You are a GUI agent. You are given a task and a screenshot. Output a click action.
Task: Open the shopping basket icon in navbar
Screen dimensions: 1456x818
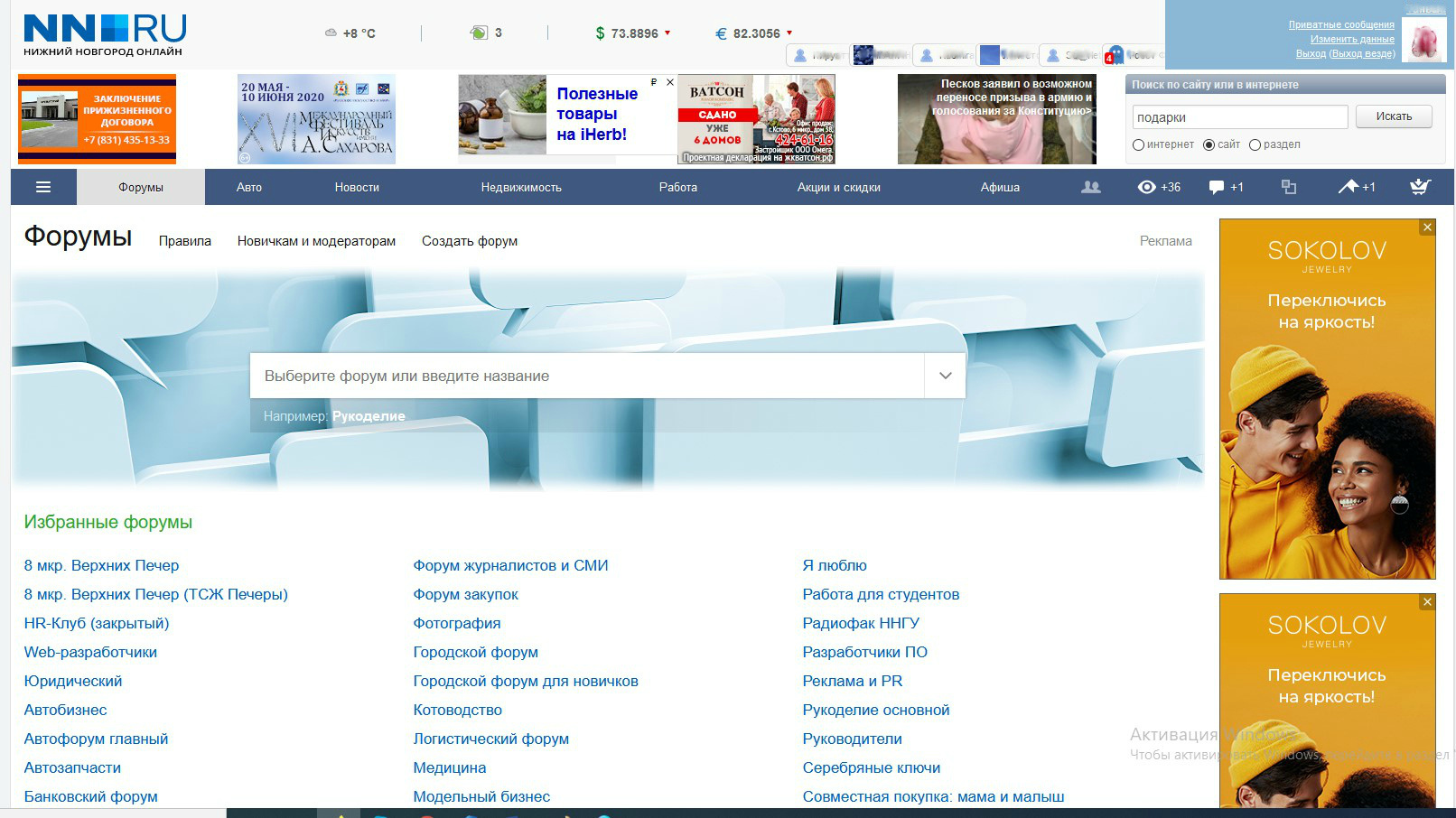1420,187
